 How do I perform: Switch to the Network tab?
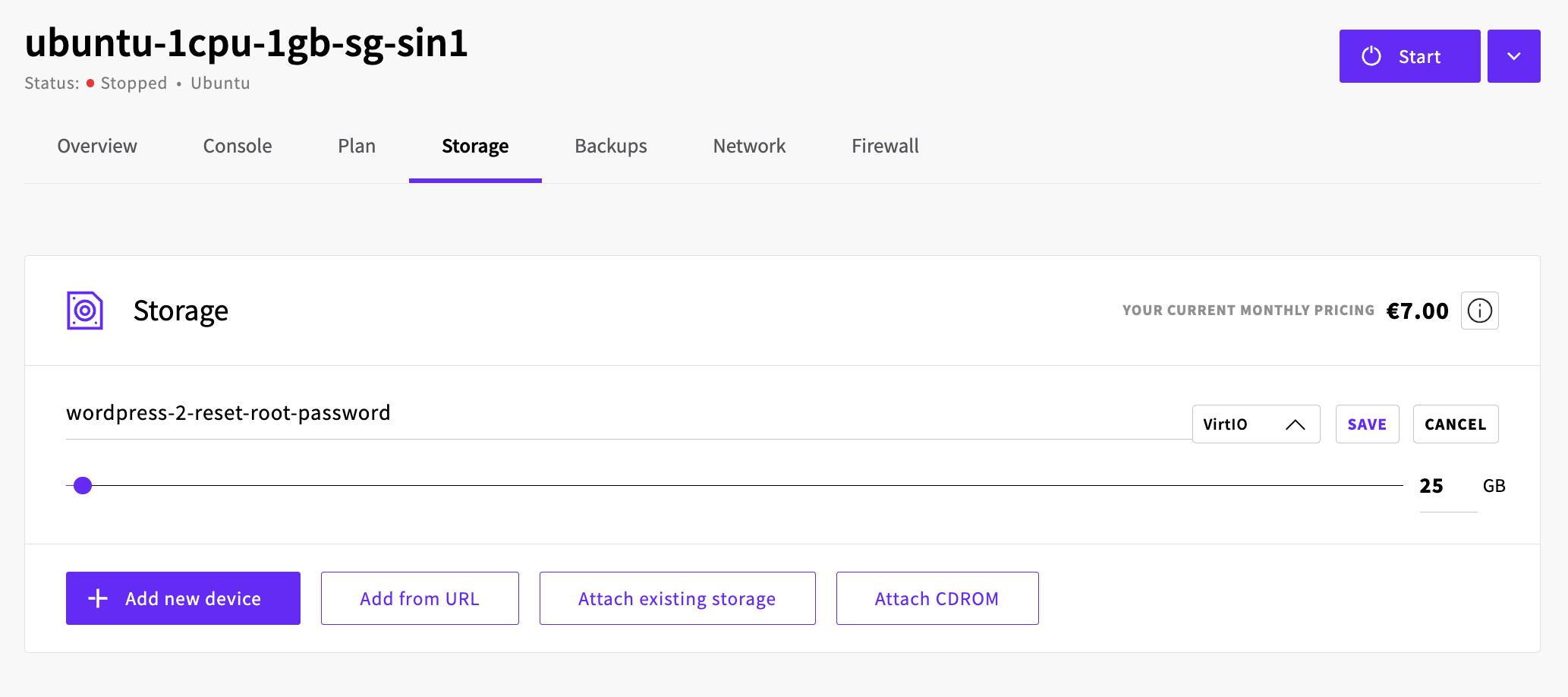pos(749,146)
